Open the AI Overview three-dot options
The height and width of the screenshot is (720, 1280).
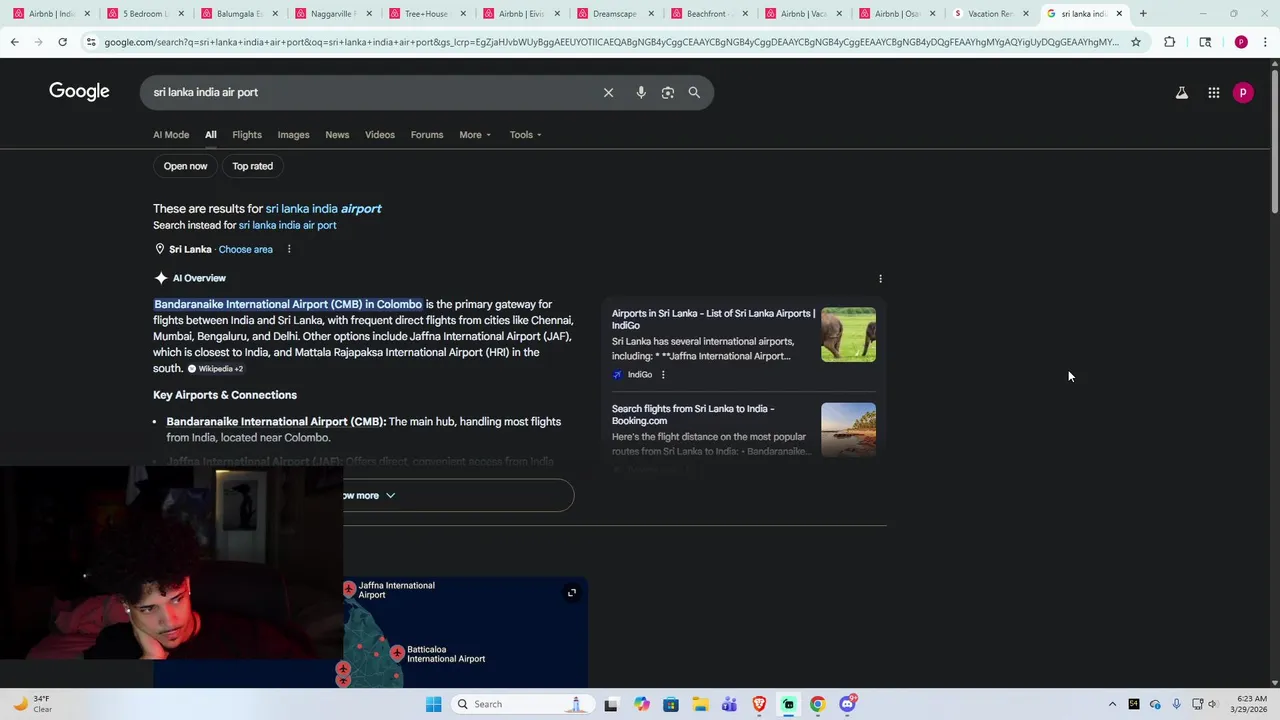coord(880,279)
